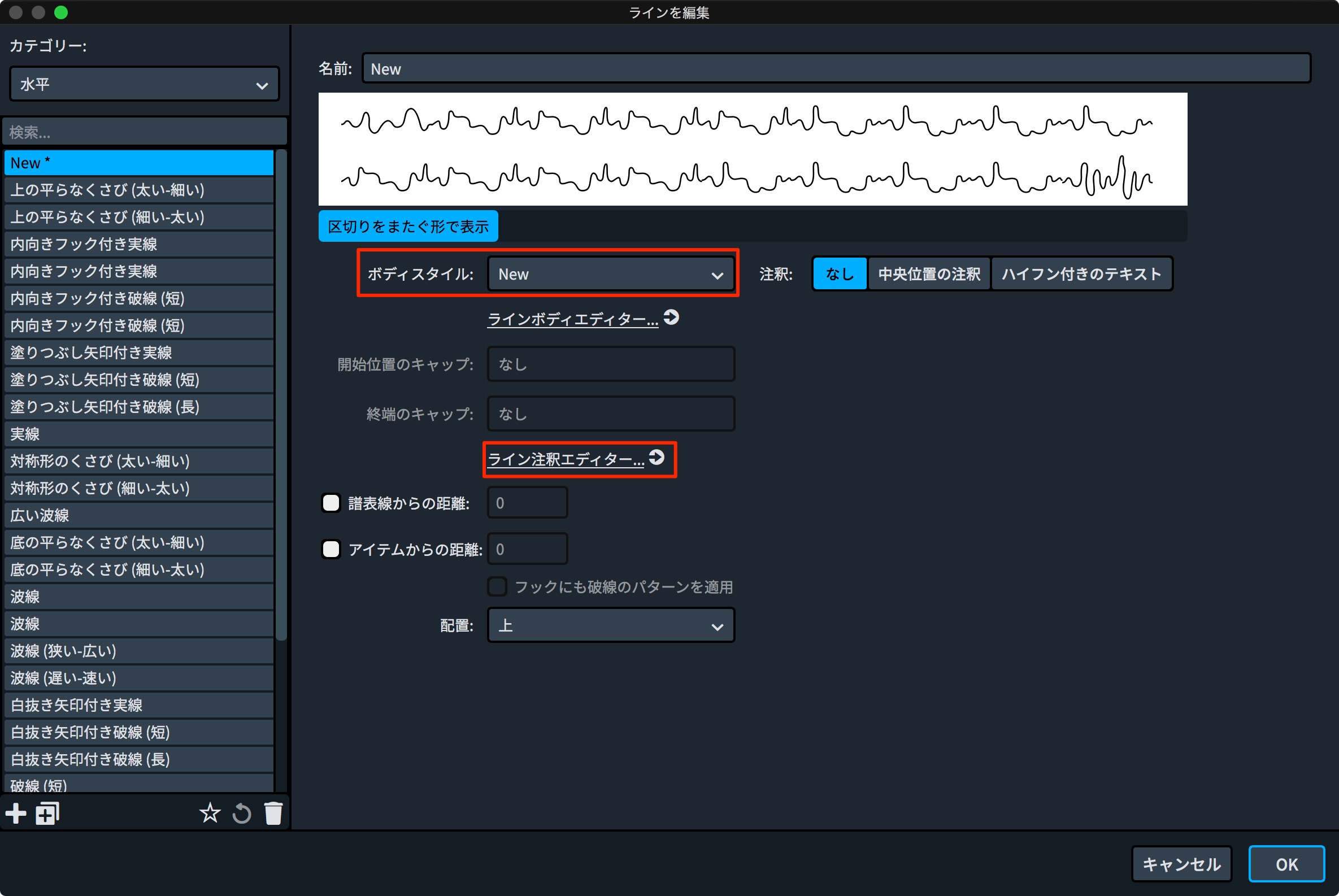1339x896 pixels.
Task: Toggle フックにも破線のパターンを適用 checkbox
Action: (x=497, y=587)
